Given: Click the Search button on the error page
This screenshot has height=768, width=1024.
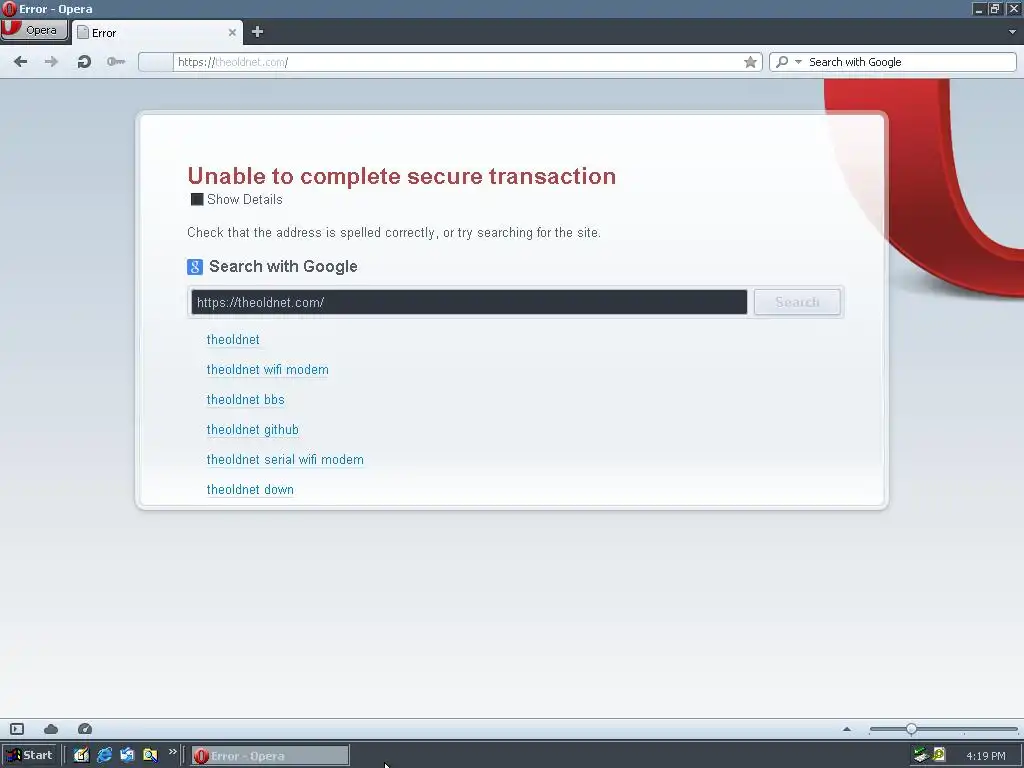Looking at the screenshot, I should (x=797, y=302).
